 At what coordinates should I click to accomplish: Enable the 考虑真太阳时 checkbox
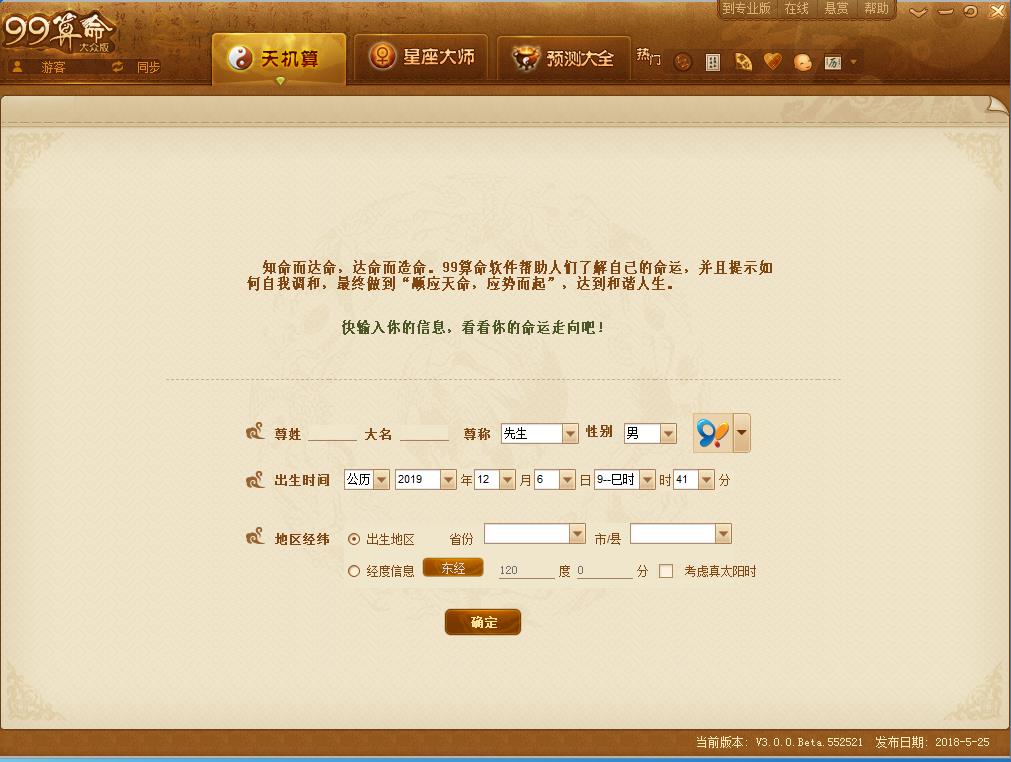click(666, 571)
